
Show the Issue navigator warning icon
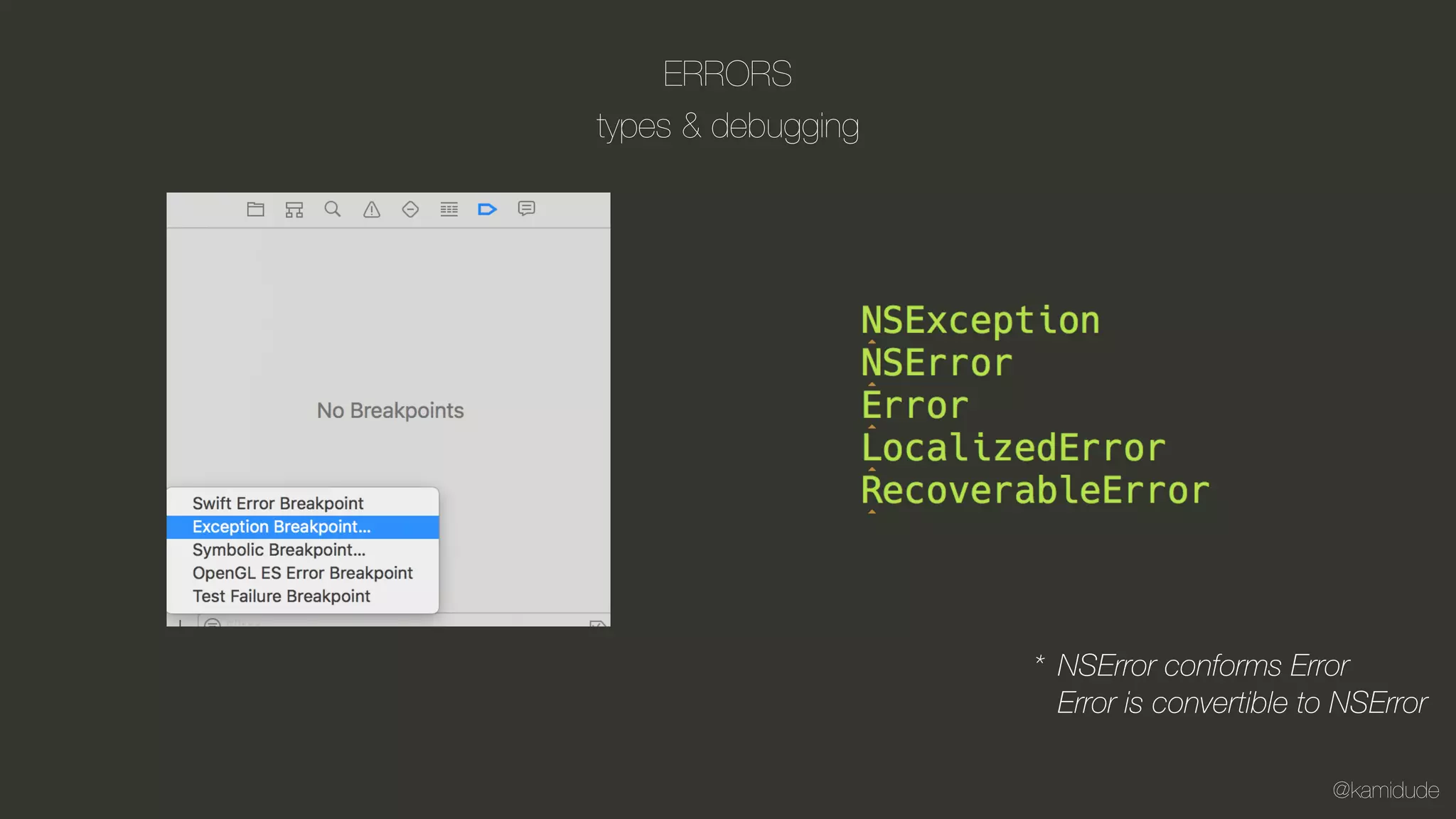[x=371, y=209]
